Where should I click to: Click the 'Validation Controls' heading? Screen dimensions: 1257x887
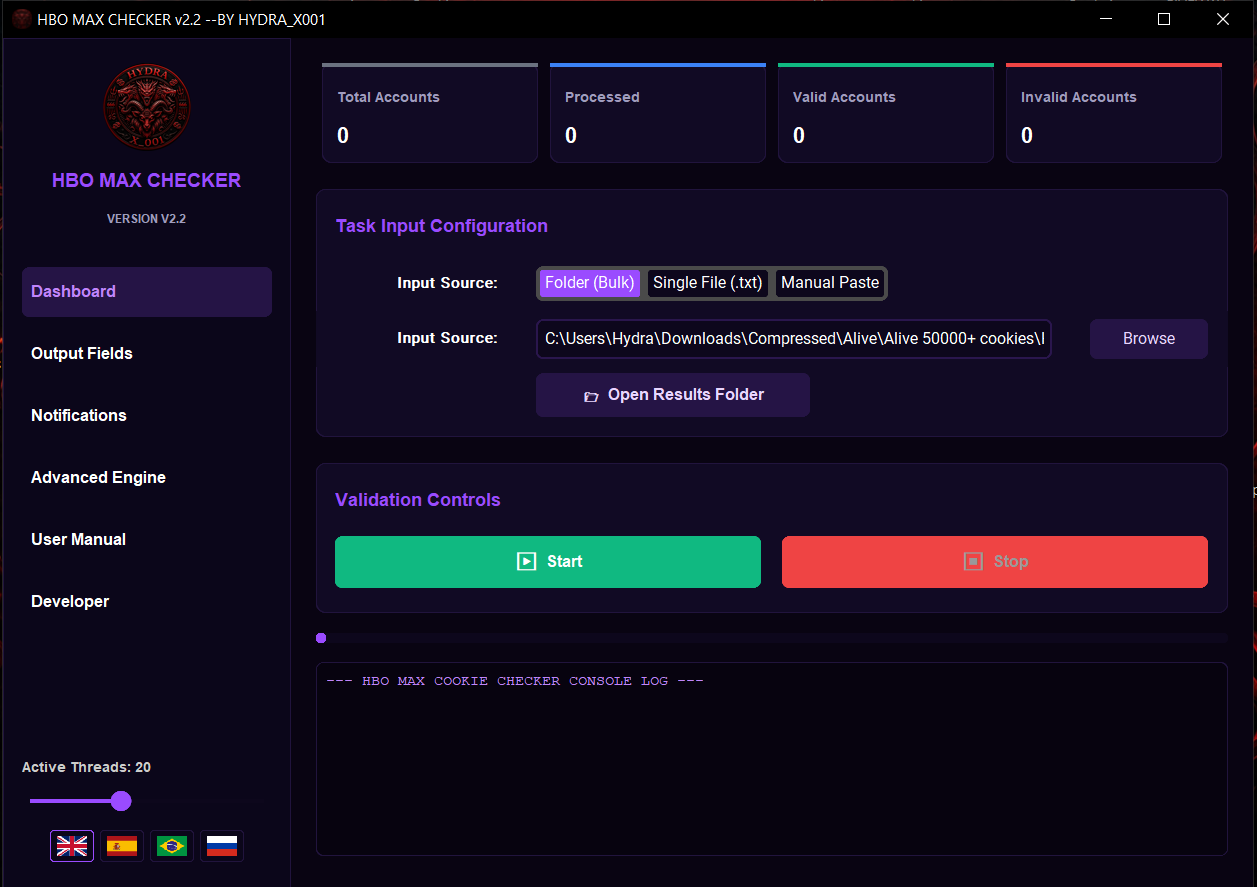[x=418, y=500]
